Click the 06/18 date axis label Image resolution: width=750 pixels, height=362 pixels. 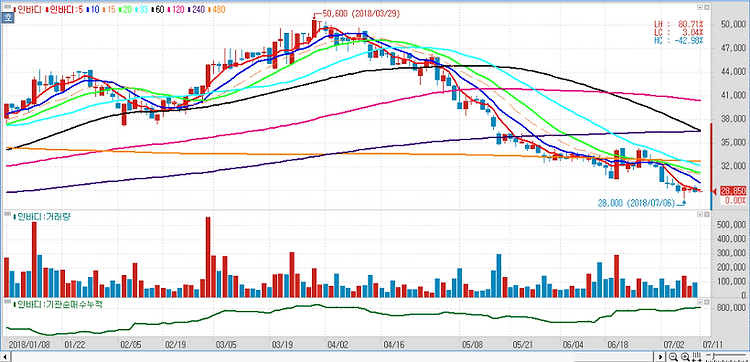(618, 344)
